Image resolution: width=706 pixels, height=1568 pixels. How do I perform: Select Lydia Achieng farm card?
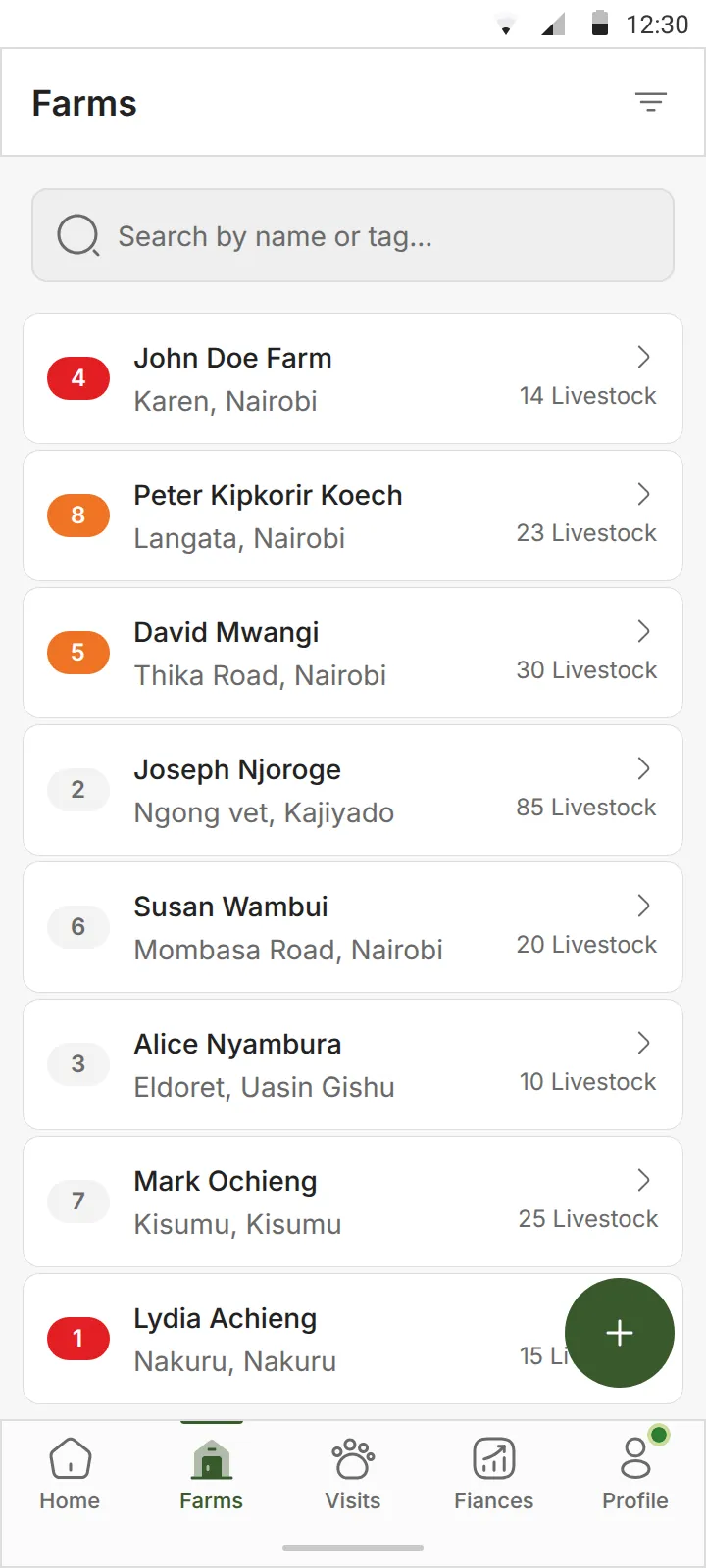click(x=353, y=1339)
